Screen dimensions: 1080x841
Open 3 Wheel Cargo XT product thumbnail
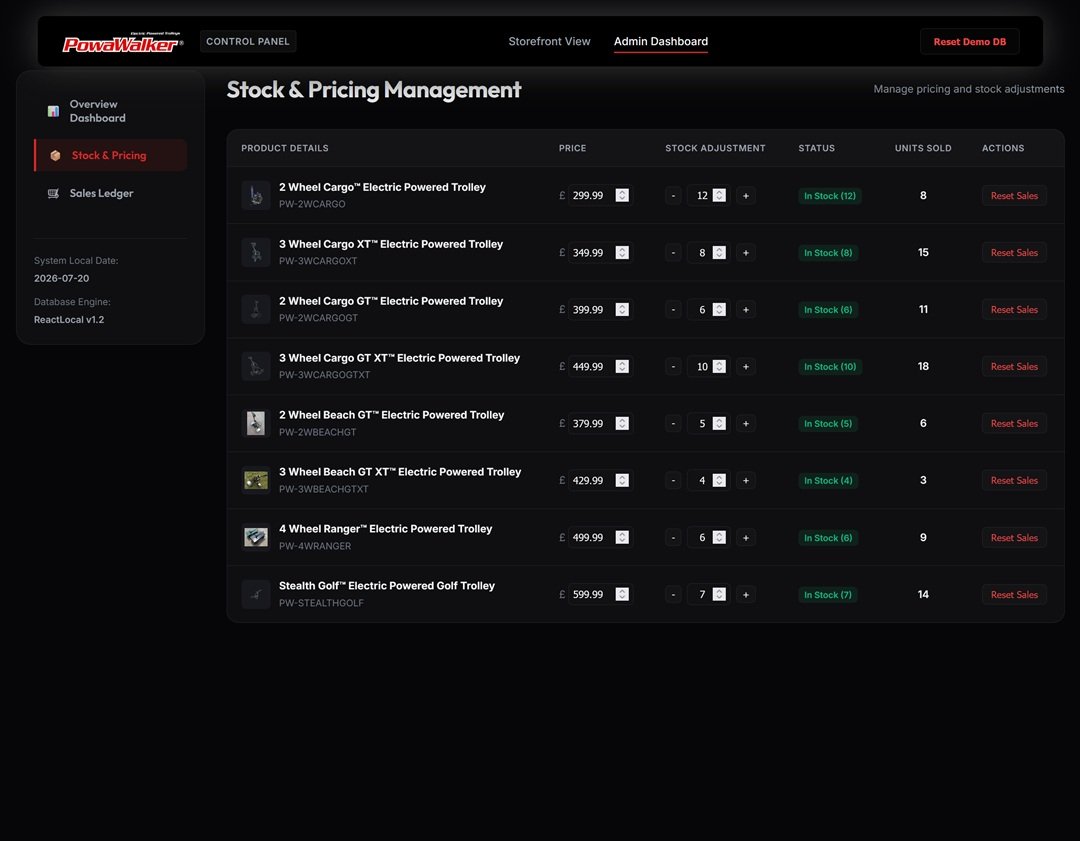[x=256, y=253]
